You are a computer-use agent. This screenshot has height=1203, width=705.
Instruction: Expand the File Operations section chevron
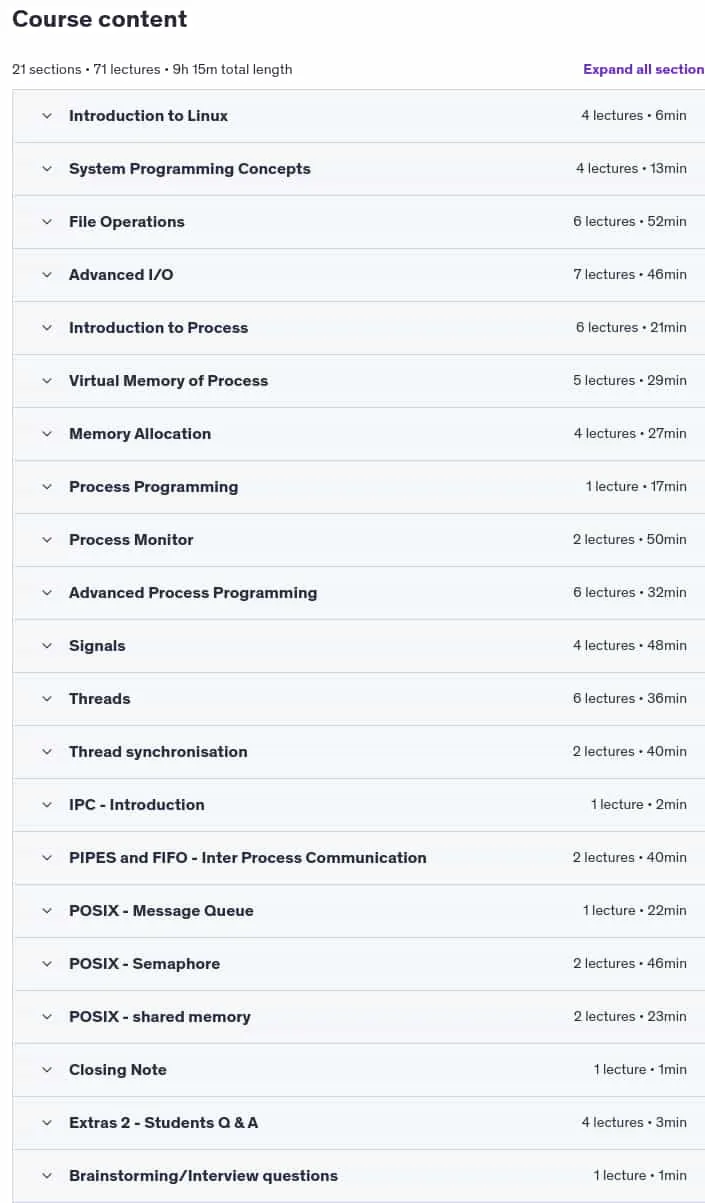pos(46,222)
